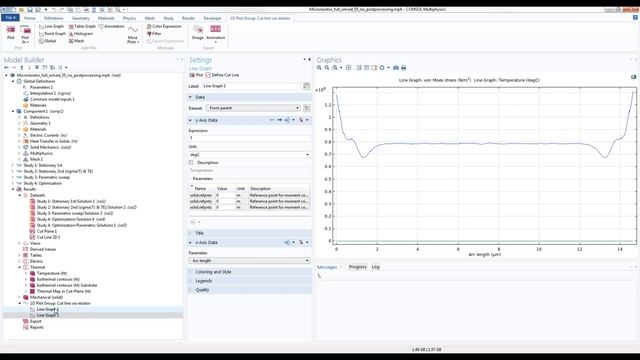Switch to the Physics ribbon tab

coord(129,18)
